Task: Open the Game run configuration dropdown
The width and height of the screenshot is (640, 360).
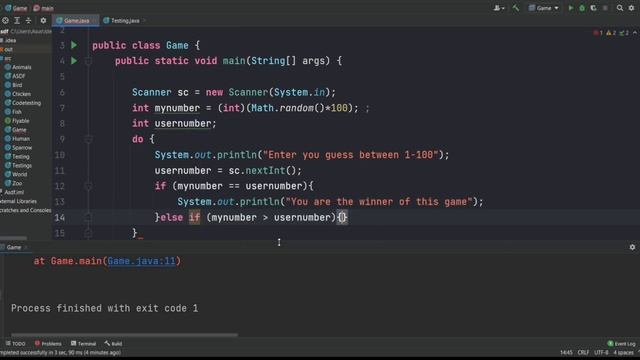Action: [x=544, y=8]
